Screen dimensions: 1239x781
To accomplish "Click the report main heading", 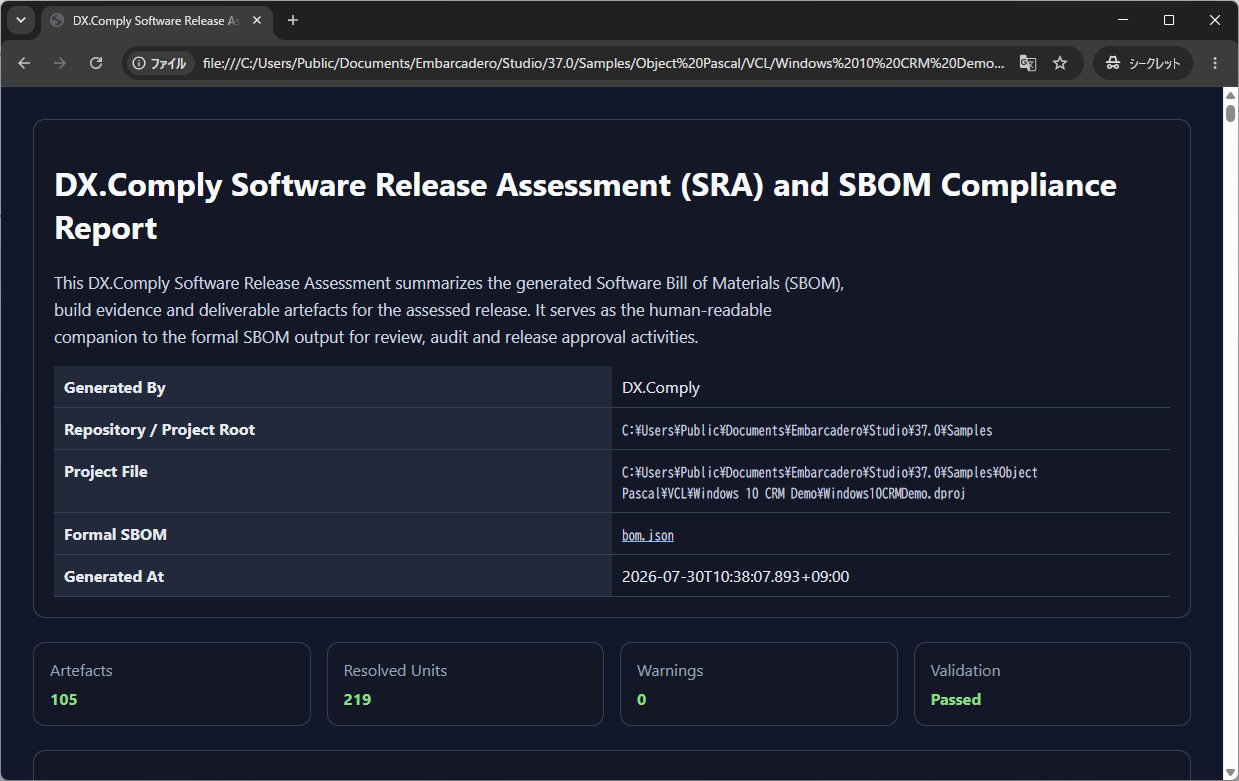I will click(585, 206).
